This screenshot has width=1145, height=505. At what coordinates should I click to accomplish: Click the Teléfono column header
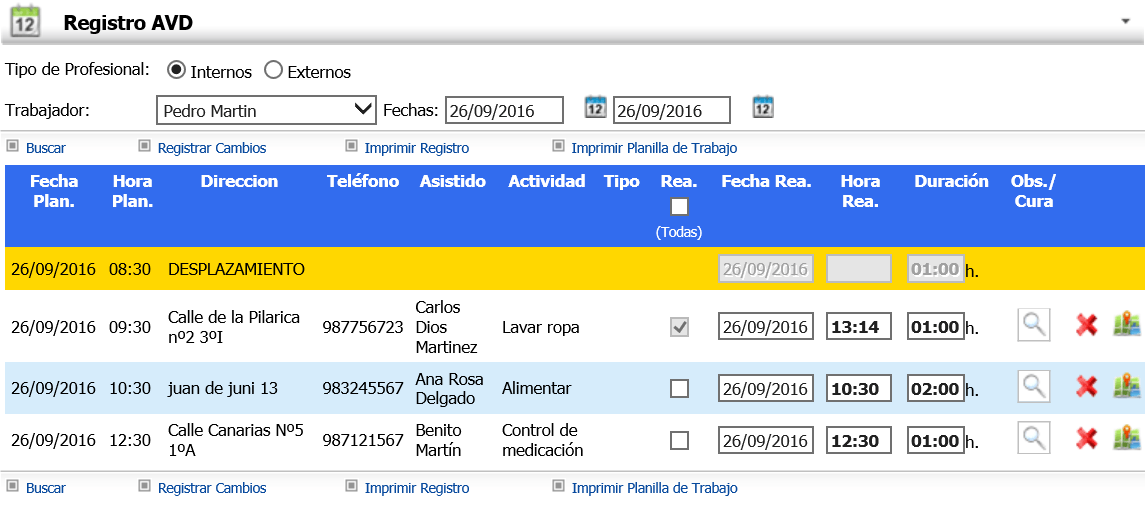(x=363, y=182)
